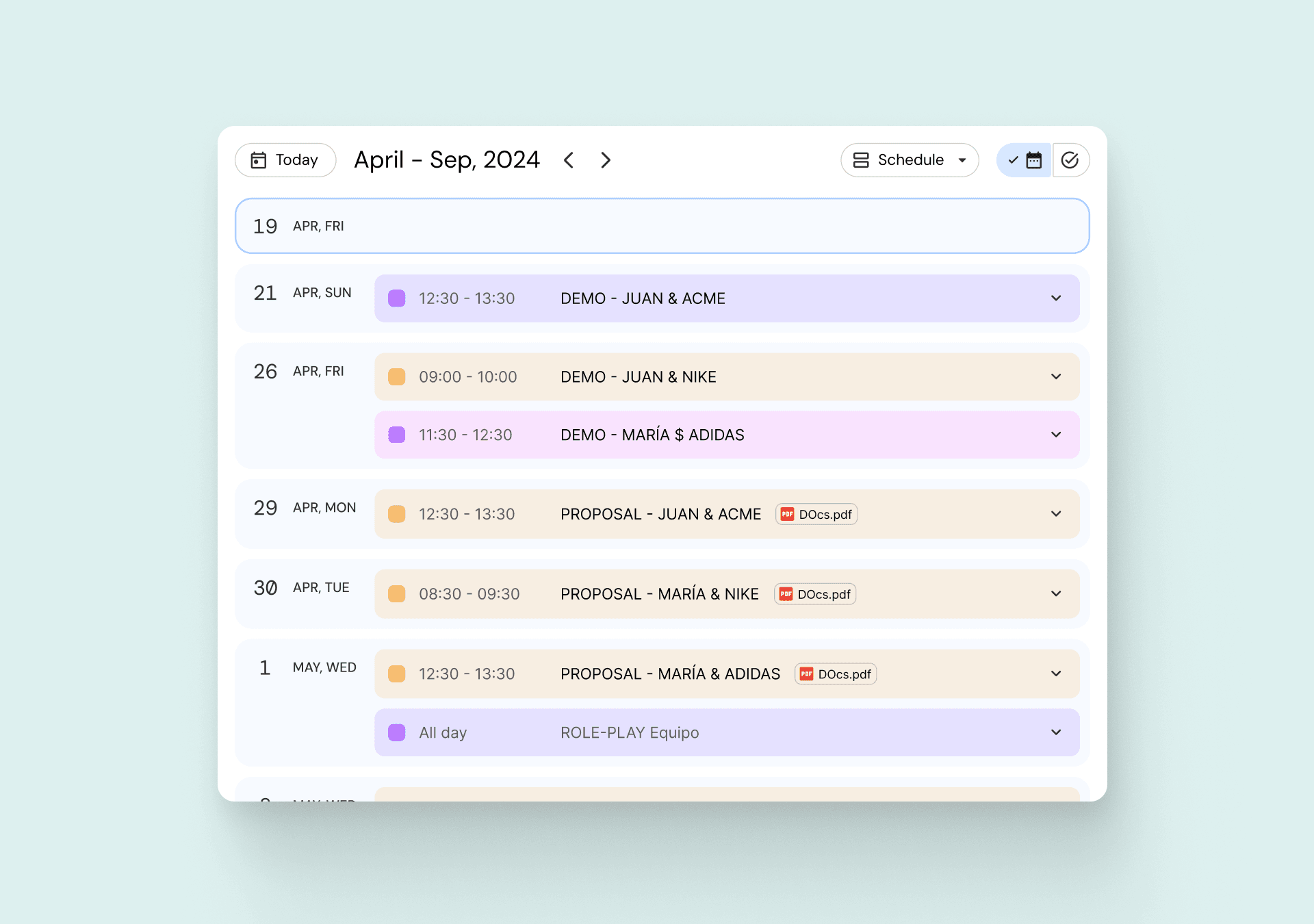Screen dimensions: 1314x924
Task: Expand the DEMO - JUAN & NIKE event
Action: pyautogui.click(x=1056, y=376)
